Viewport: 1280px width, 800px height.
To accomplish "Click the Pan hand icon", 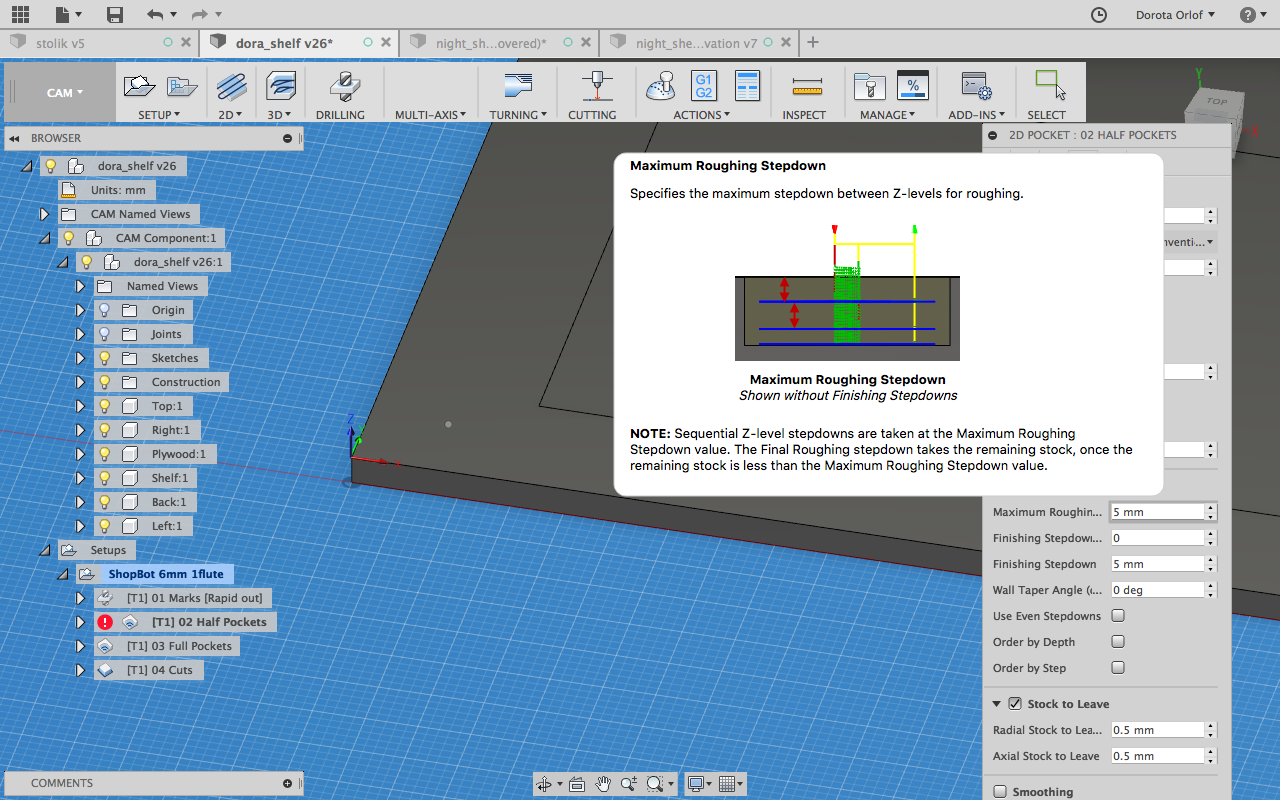I will click(603, 784).
